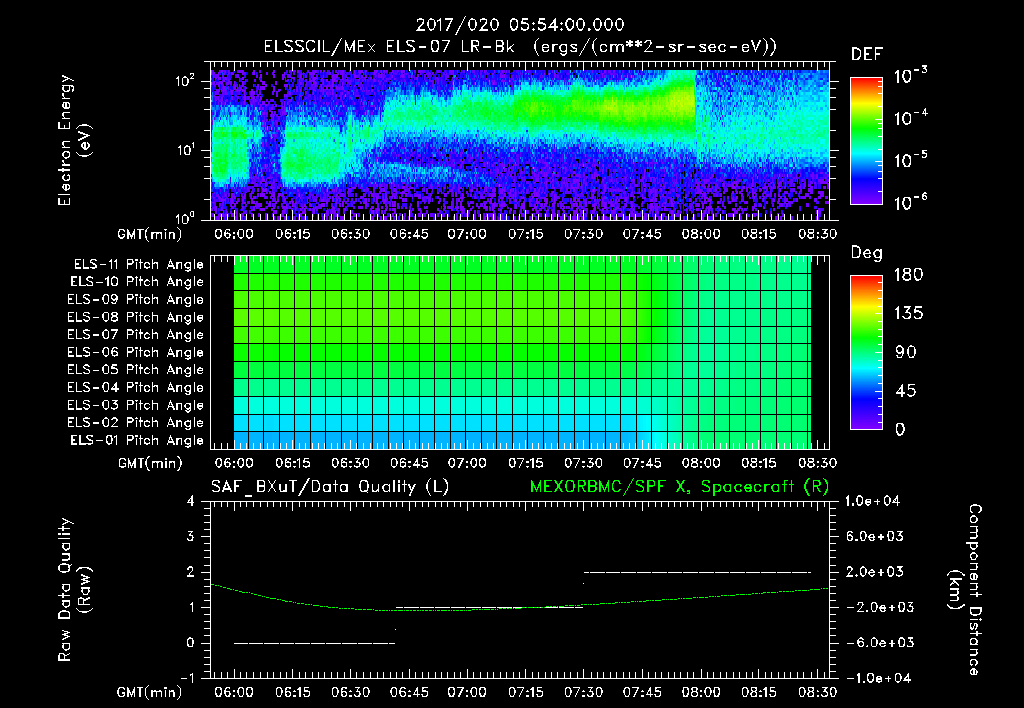Image resolution: width=1024 pixels, height=708 pixels.
Task: Select the ELS-10 Pitch Angle row label
Action: (136, 282)
